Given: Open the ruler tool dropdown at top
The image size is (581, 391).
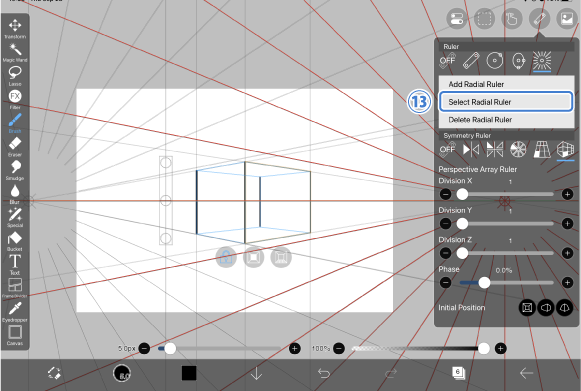Looking at the screenshot, I should [x=539, y=19].
